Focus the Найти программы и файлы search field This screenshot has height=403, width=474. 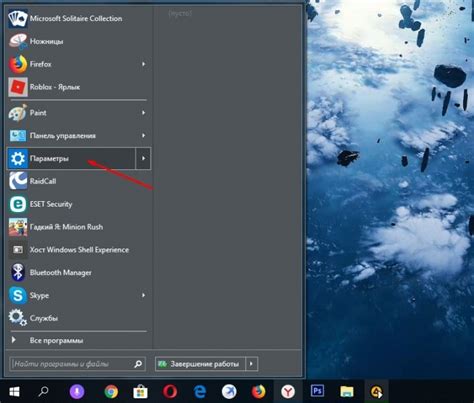[77, 364]
